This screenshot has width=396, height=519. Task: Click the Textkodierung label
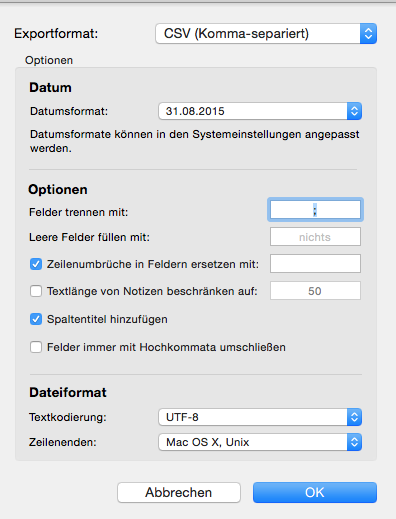pos(68,417)
